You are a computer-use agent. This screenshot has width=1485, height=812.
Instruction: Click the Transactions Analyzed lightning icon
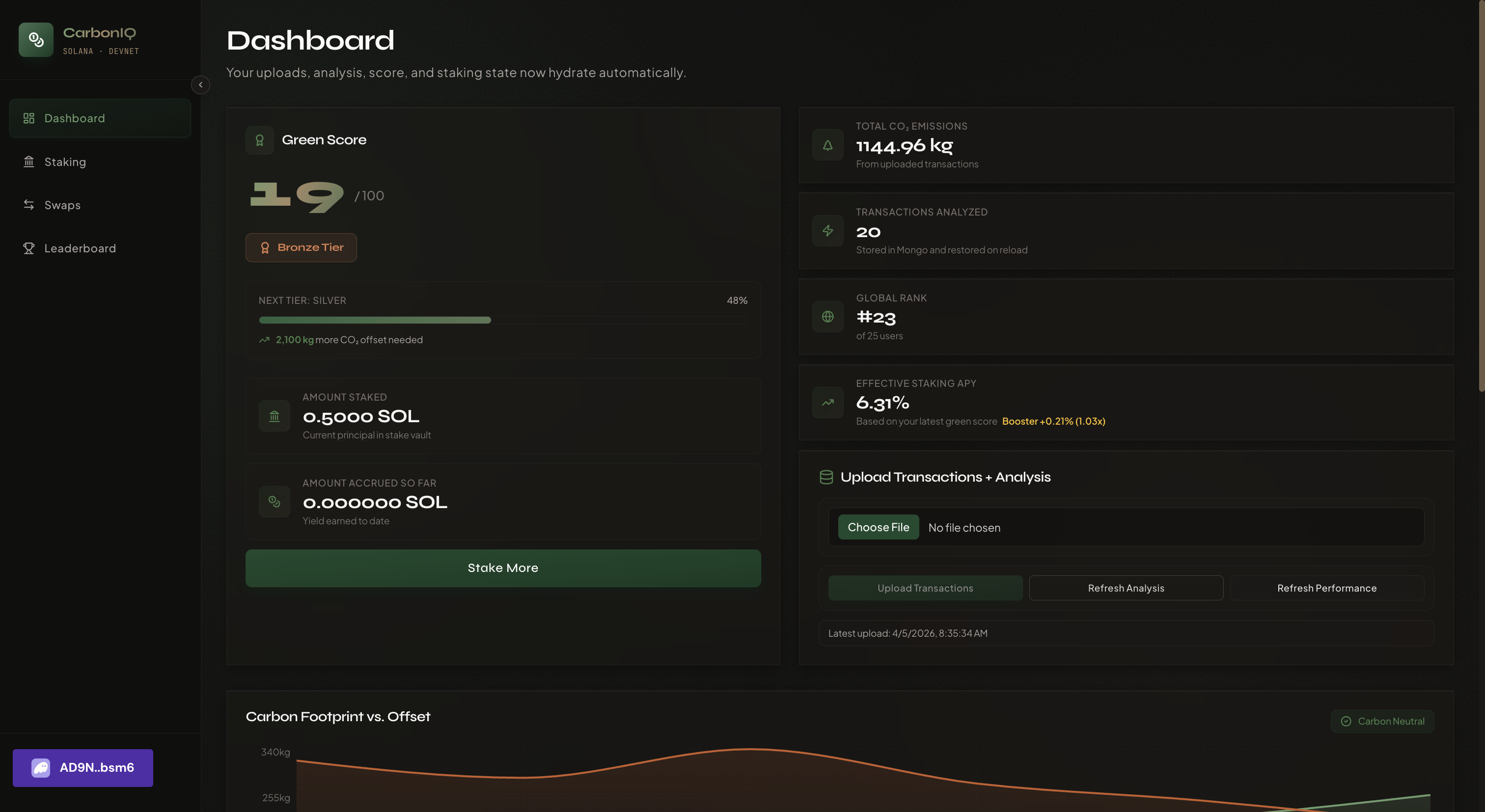828,231
